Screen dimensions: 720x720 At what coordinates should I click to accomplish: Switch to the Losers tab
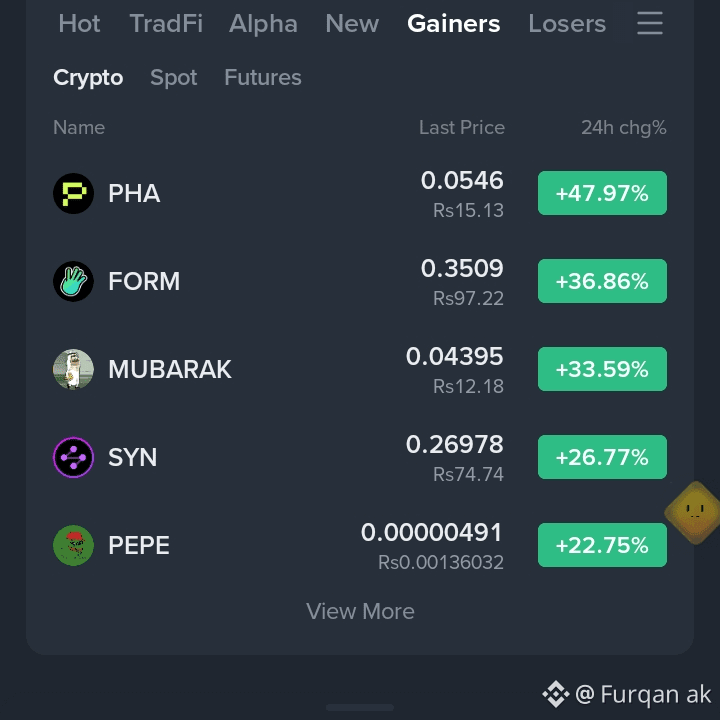(x=567, y=23)
